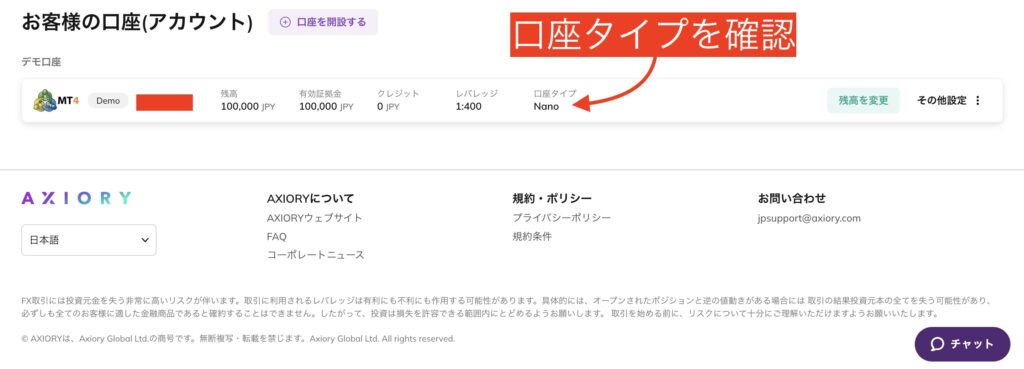Open the 日本語 language dropdown

click(89, 240)
